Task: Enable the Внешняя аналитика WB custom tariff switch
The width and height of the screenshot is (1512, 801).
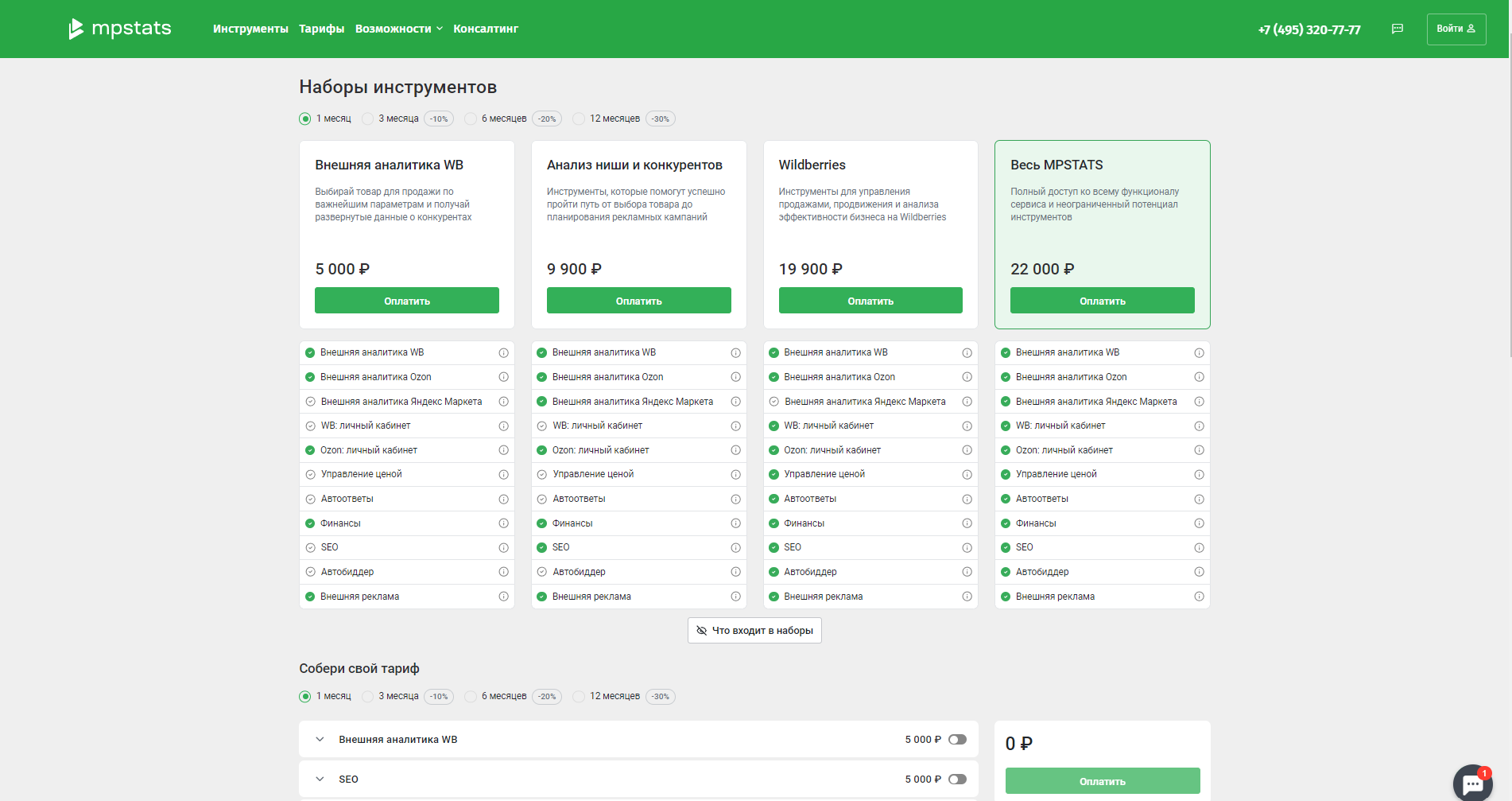Action: pyautogui.click(x=957, y=740)
